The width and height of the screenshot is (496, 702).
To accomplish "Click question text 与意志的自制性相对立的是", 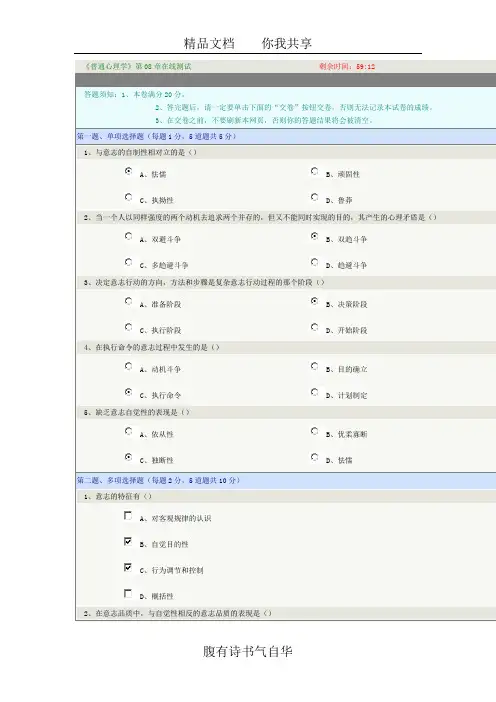I will [x=140, y=153].
